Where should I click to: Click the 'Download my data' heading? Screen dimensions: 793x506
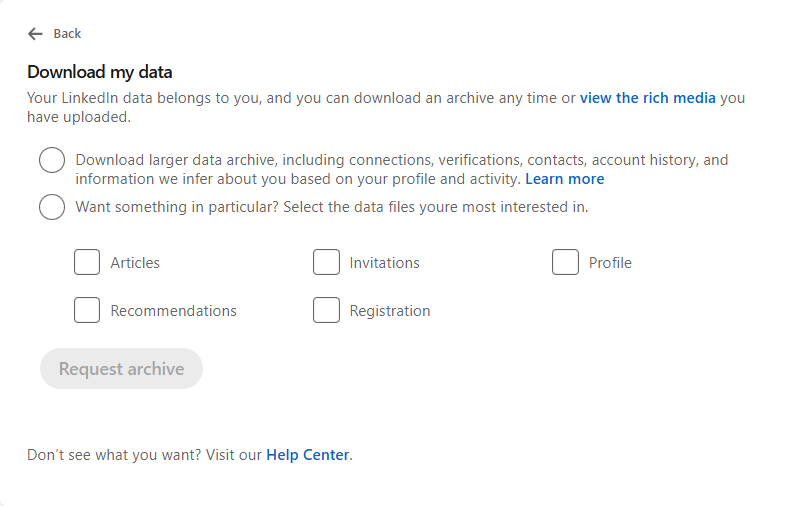point(100,72)
